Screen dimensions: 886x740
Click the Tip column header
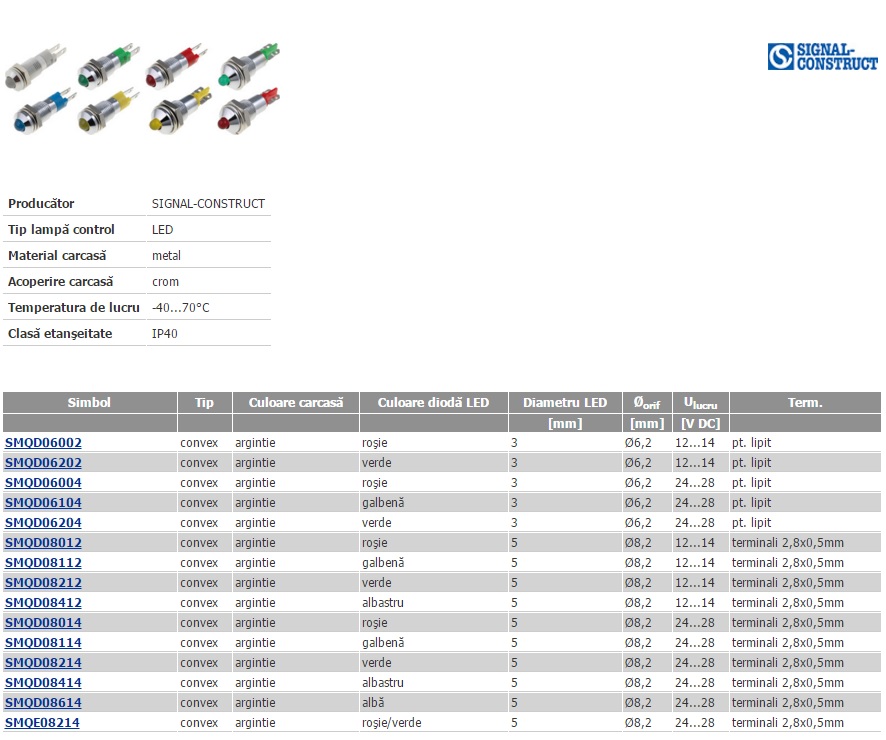205,403
